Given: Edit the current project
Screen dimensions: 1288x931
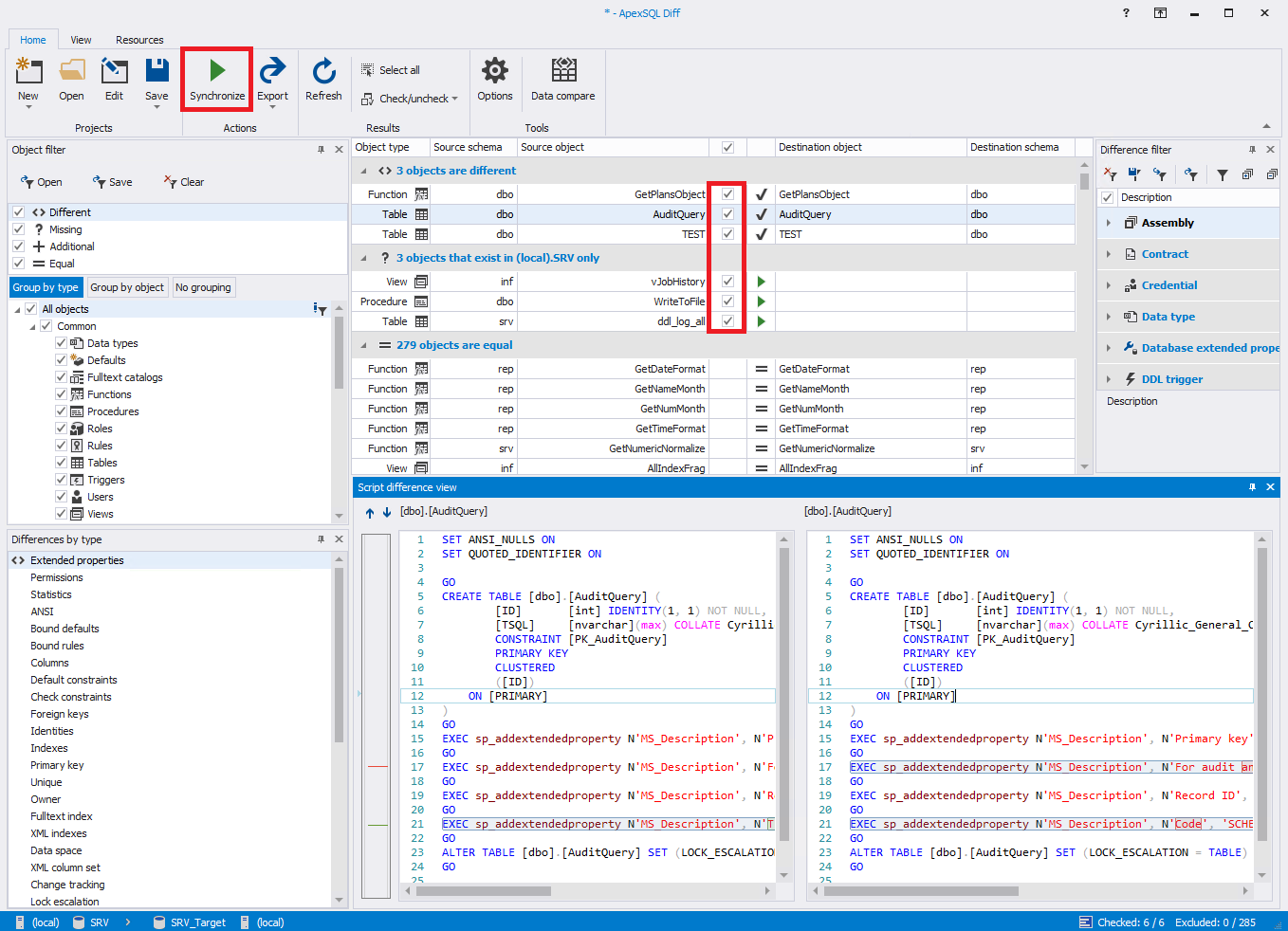Looking at the screenshot, I should click(x=114, y=80).
